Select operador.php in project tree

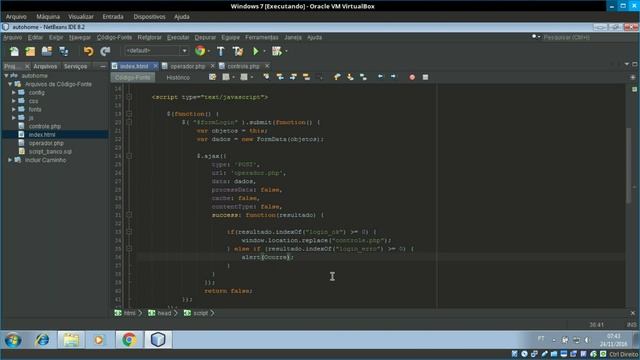(46, 143)
